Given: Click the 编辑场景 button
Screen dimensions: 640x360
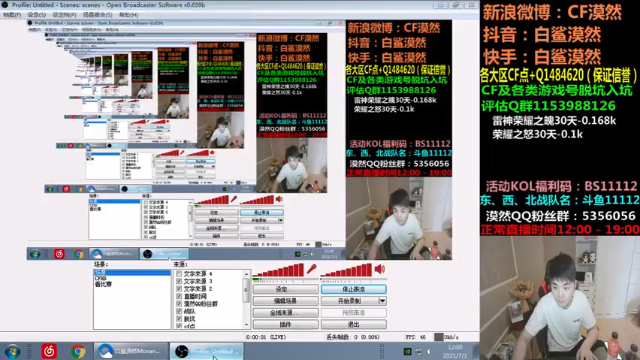Looking at the screenshot, I should [x=285, y=301].
